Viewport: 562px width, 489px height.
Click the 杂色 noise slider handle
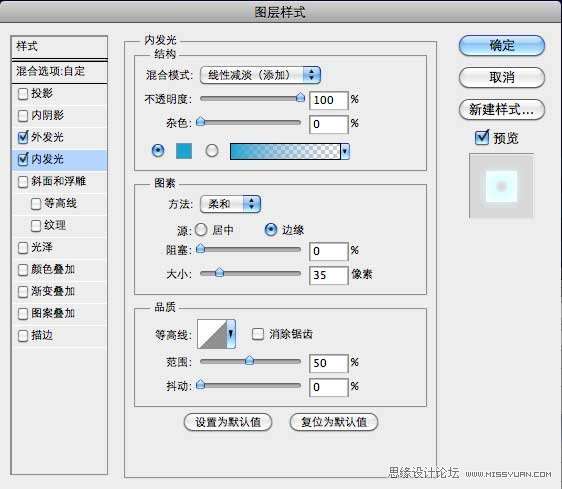(201, 122)
